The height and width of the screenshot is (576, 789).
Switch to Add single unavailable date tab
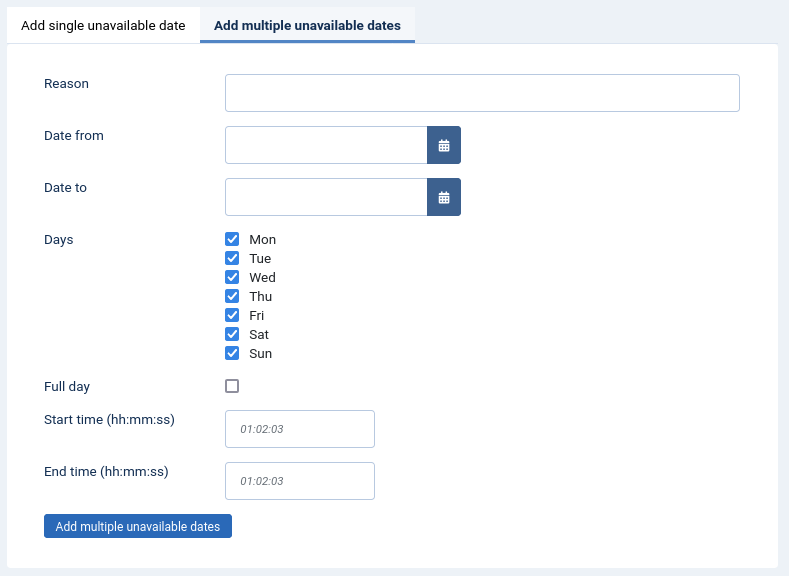point(103,25)
